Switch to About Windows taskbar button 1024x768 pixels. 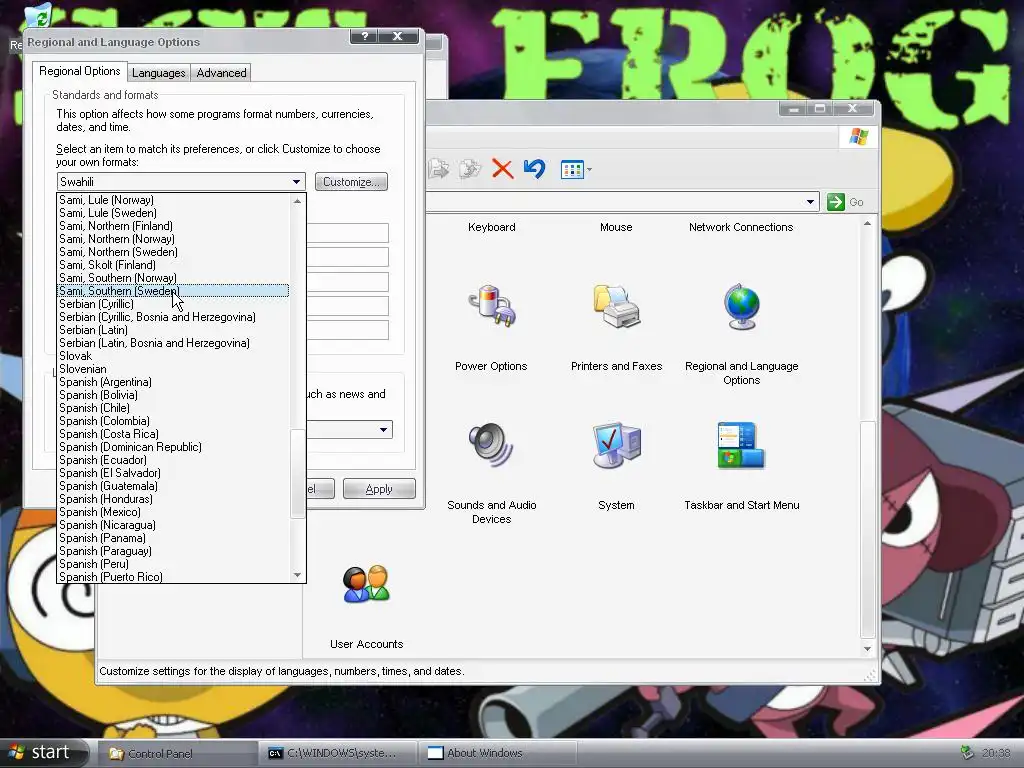[x=497, y=753]
